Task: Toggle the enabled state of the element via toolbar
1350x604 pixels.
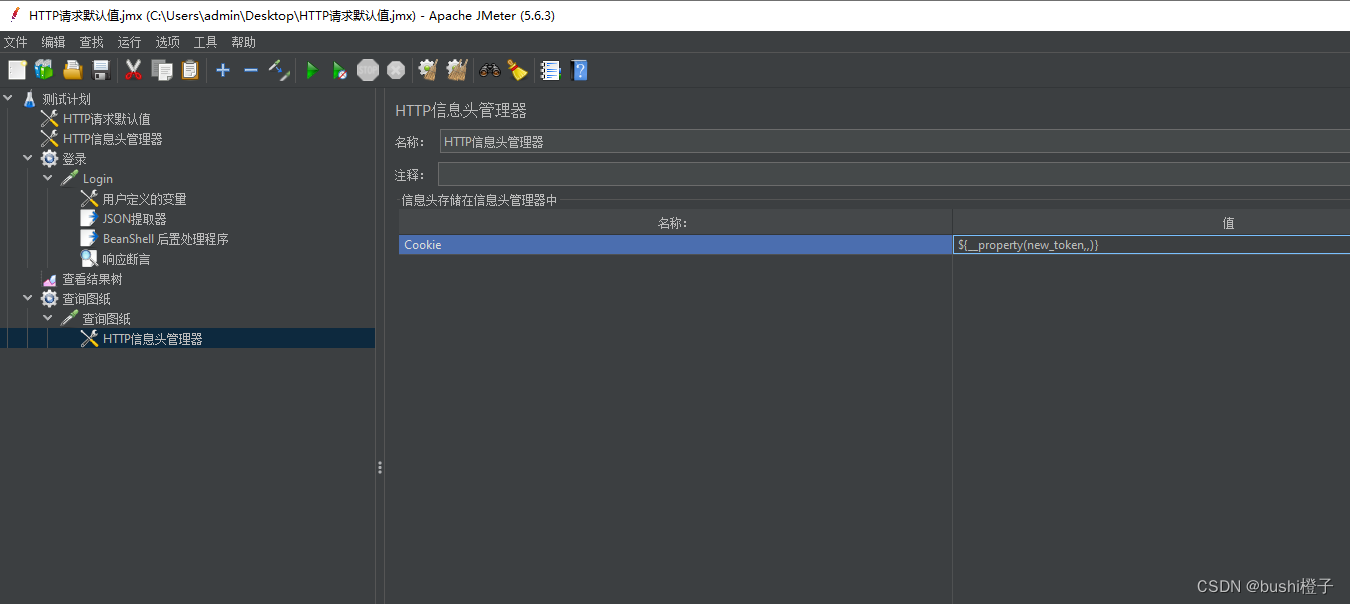Action: [x=279, y=70]
